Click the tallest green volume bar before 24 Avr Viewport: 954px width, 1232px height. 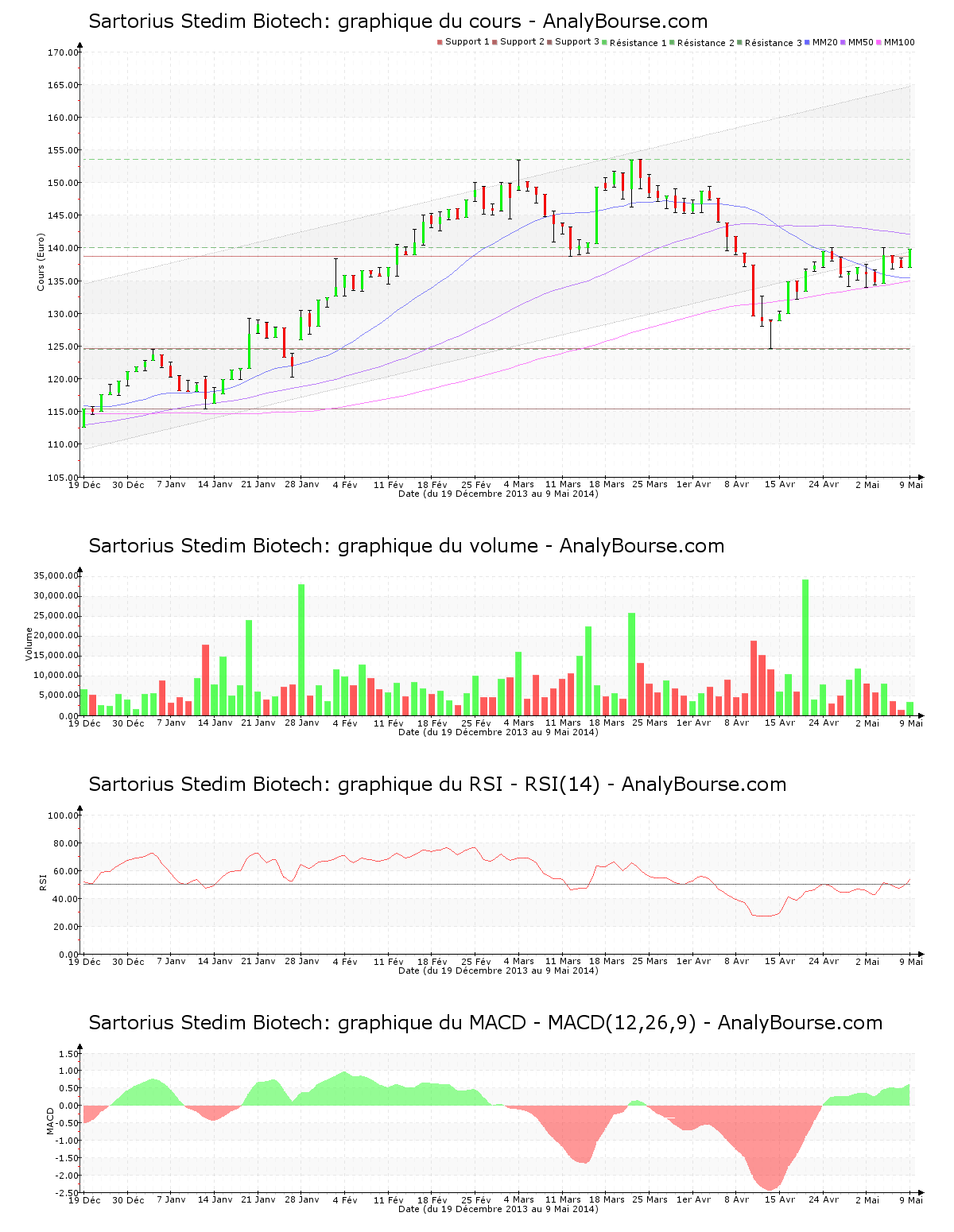(805, 647)
